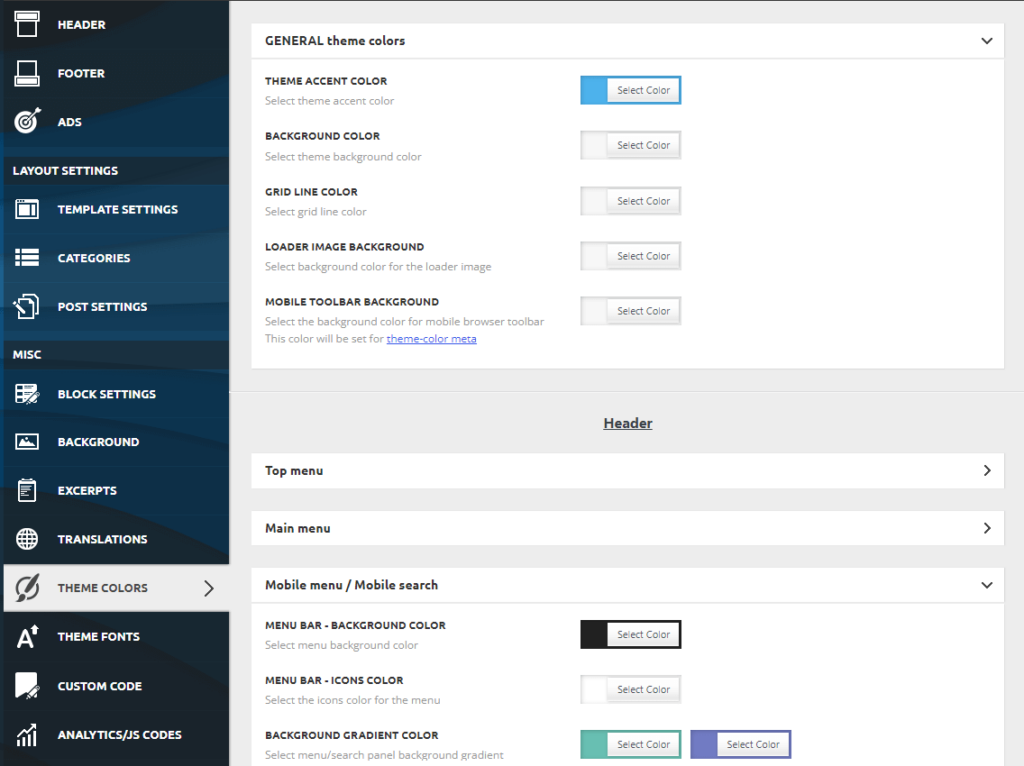Click Select Color for Theme Accent Color
The width and height of the screenshot is (1024, 766).
(643, 90)
